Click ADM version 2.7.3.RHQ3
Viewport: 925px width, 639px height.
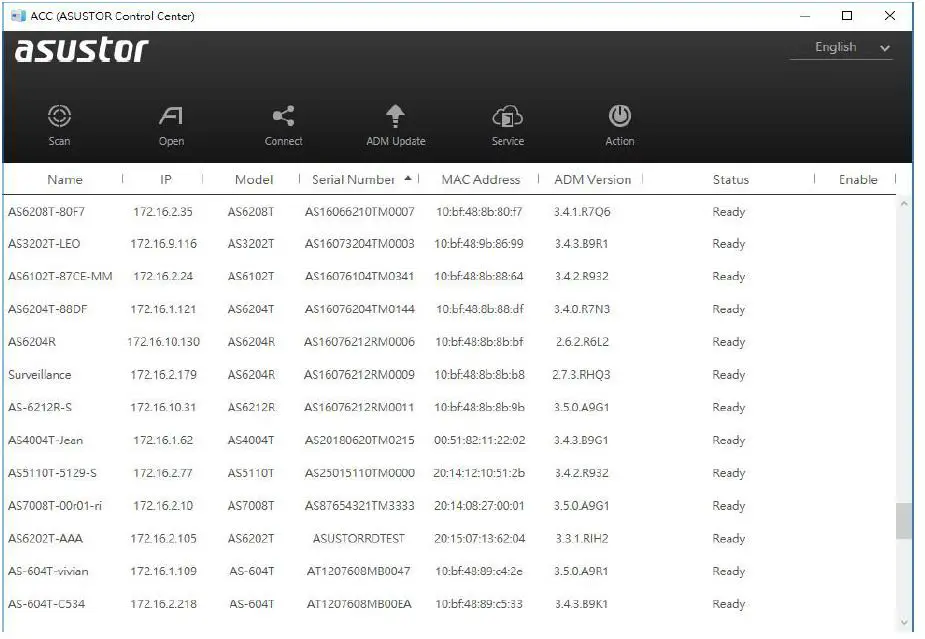581,375
